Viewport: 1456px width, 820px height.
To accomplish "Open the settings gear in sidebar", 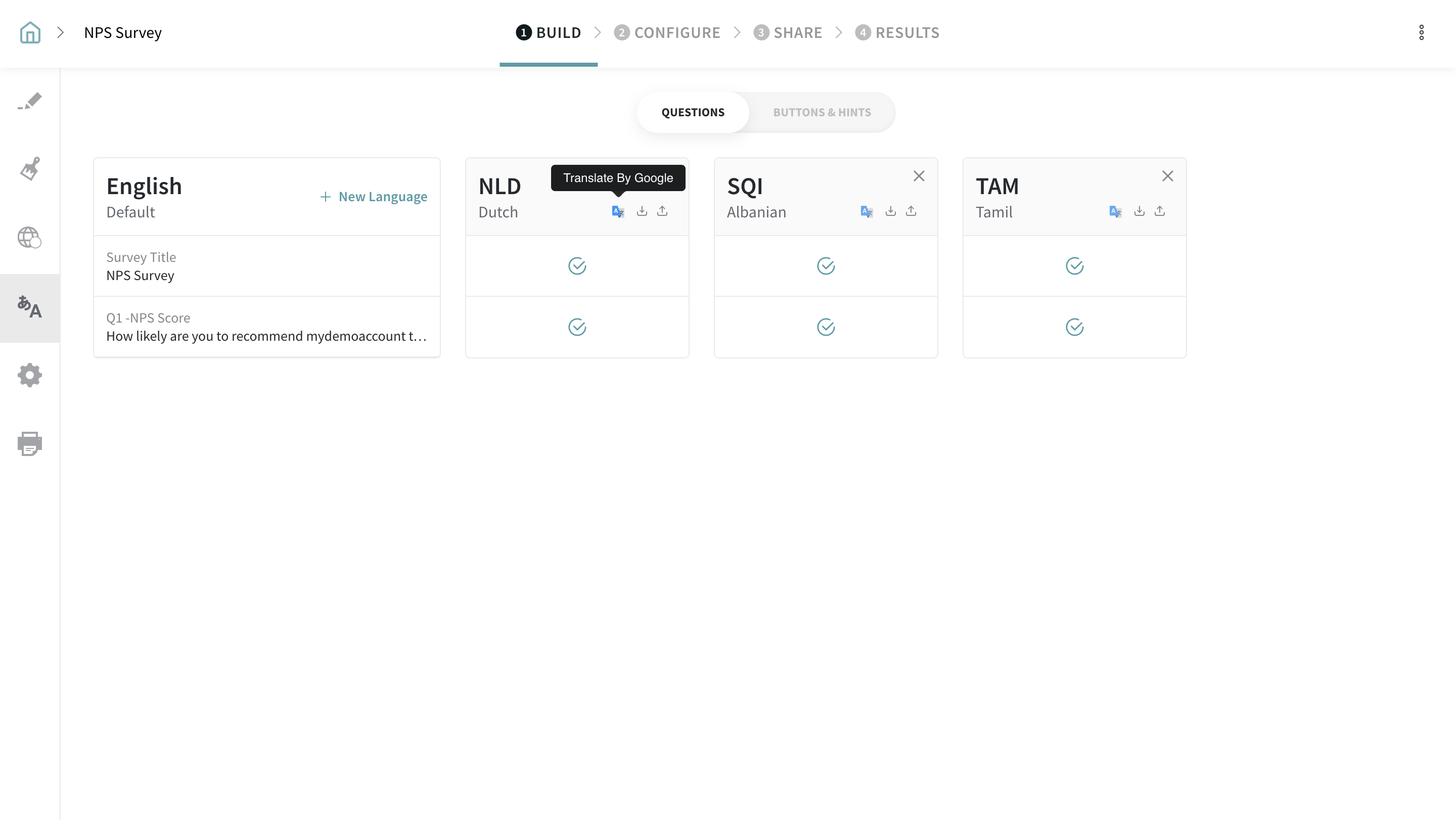I will point(29,375).
